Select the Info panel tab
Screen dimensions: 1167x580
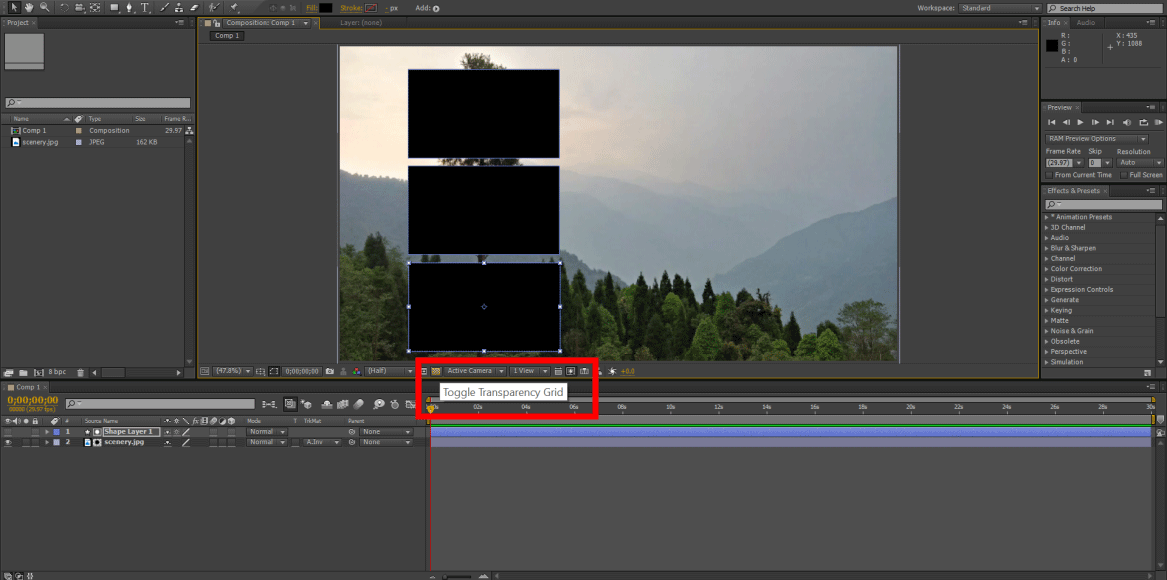point(1054,23)
